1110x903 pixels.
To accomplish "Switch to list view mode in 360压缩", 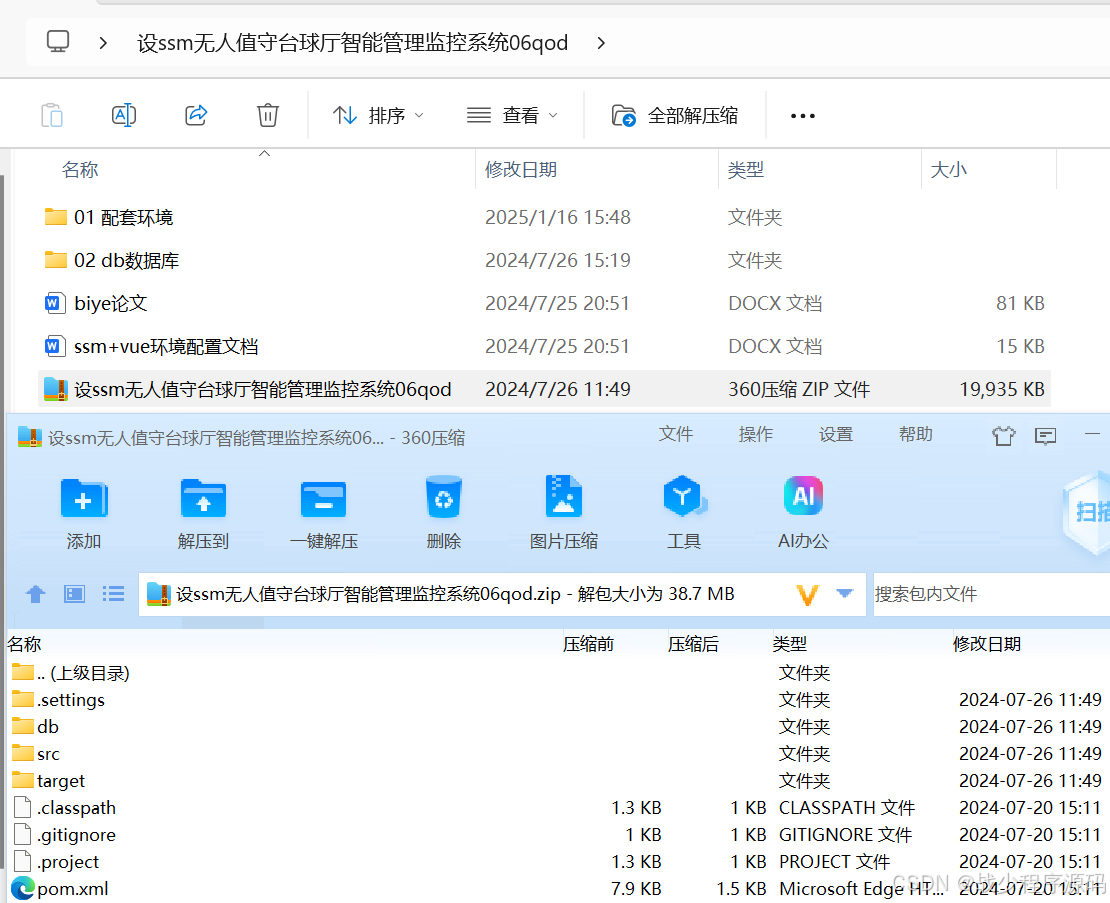I will [x=113, y=594].
